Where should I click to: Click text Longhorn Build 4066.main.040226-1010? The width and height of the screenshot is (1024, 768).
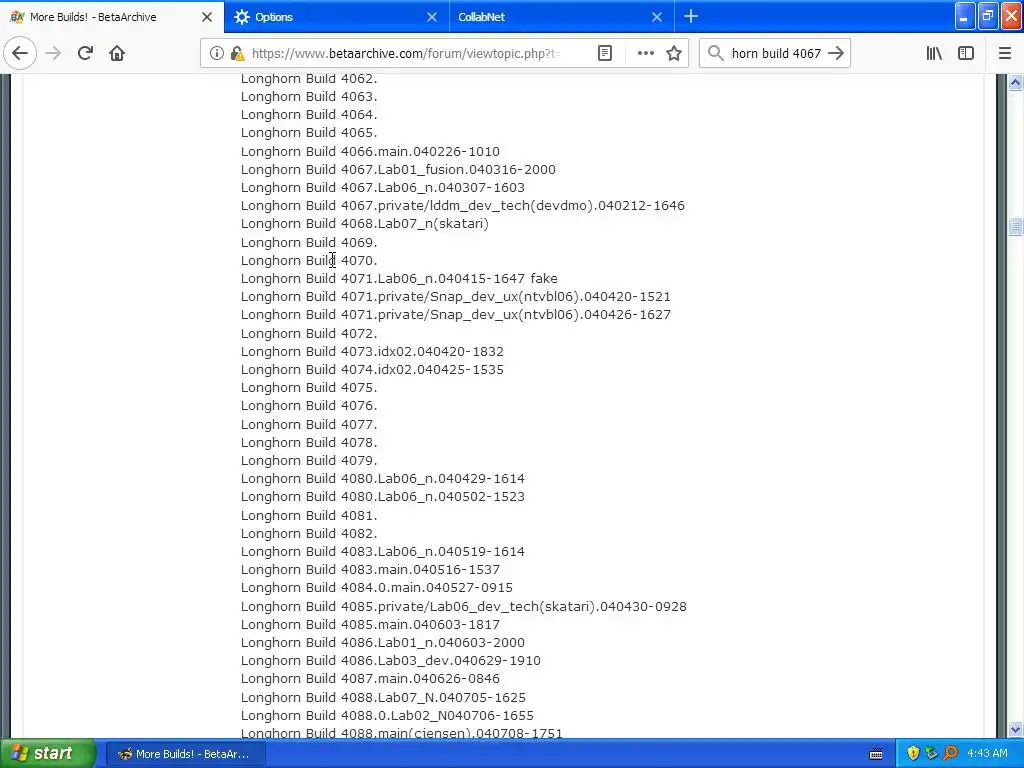click(x=370, y=152)
